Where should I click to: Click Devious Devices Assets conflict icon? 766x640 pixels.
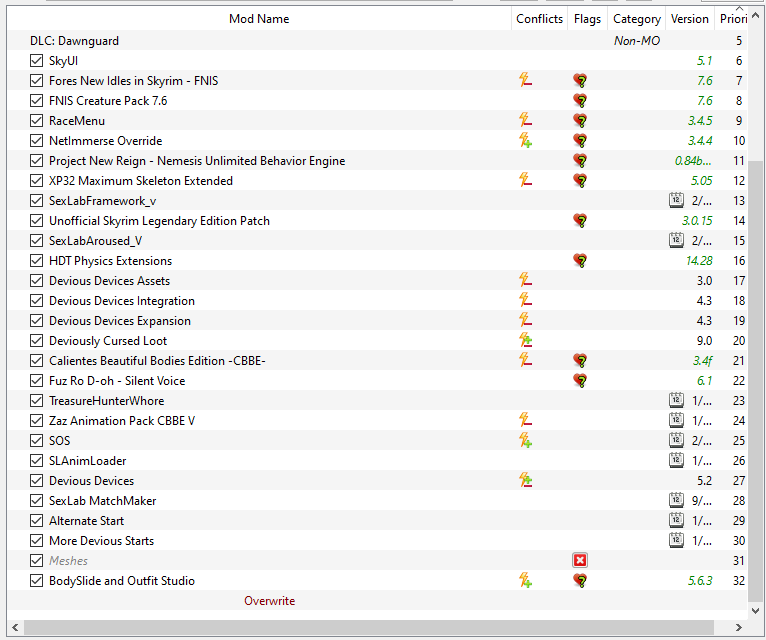pos(525,280)
